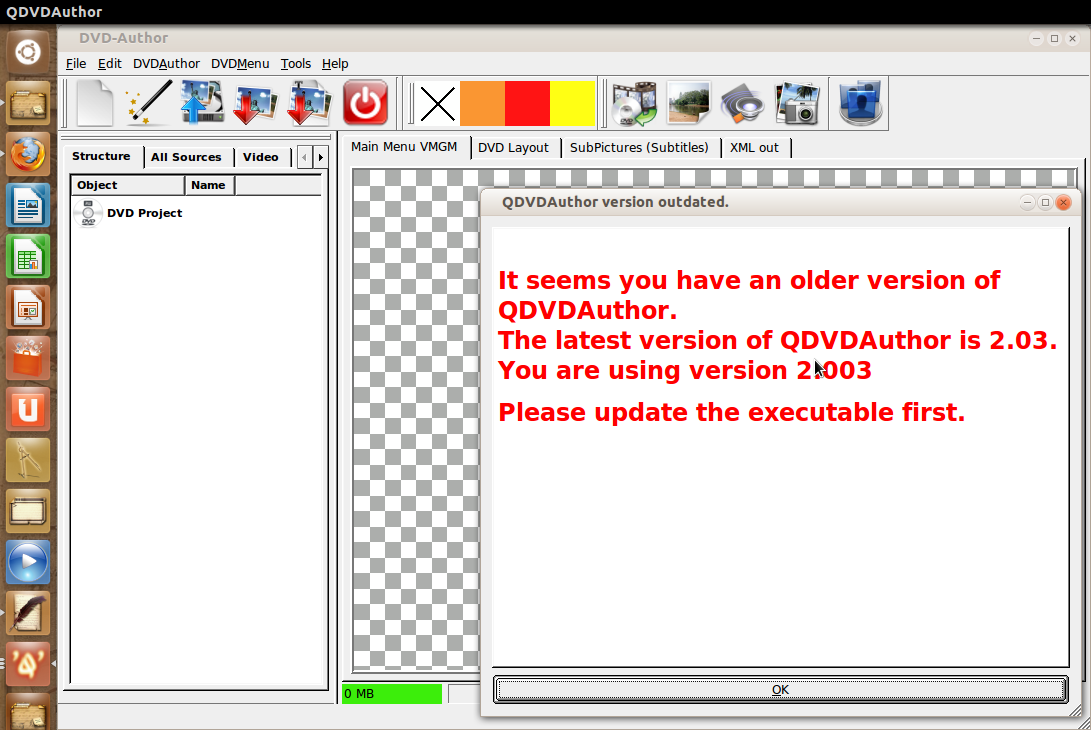Screen dimensions: 1091x730
Task: Click the blank new project page icon
Action: click(x=95, y=103)
